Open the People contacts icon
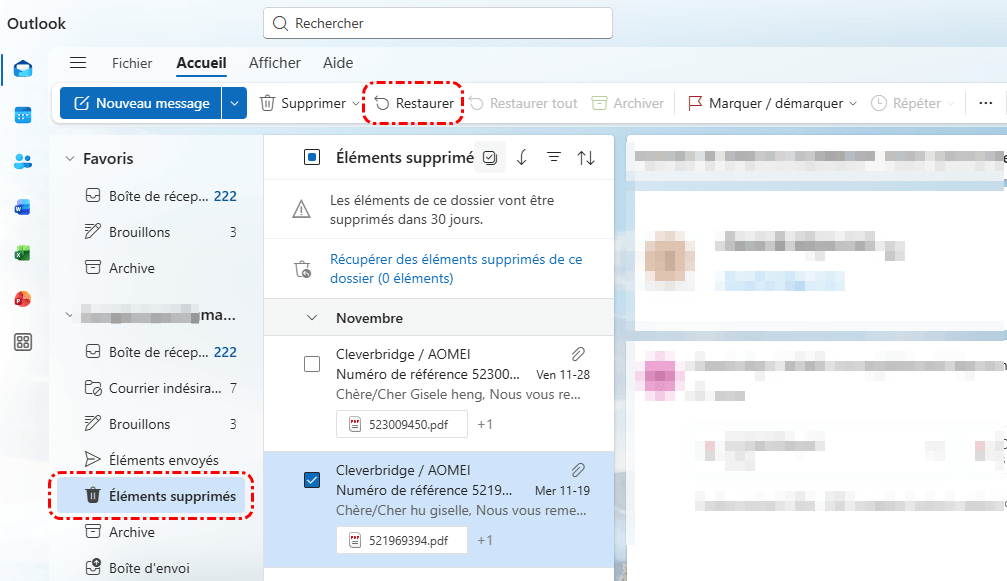This screenshot has height=581, width=1007. click(22, 161)
